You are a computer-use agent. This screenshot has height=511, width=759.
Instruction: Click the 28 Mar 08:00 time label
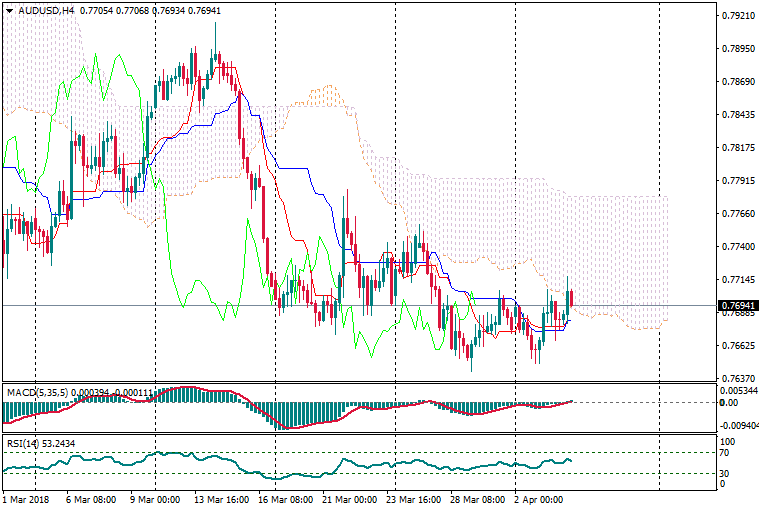pos(479,498)
